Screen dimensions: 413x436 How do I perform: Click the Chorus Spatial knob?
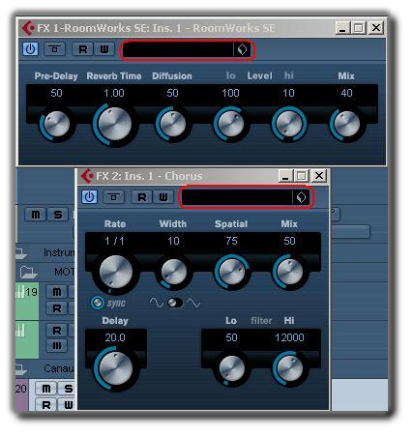pyautogui.click(x=231, y=272)
